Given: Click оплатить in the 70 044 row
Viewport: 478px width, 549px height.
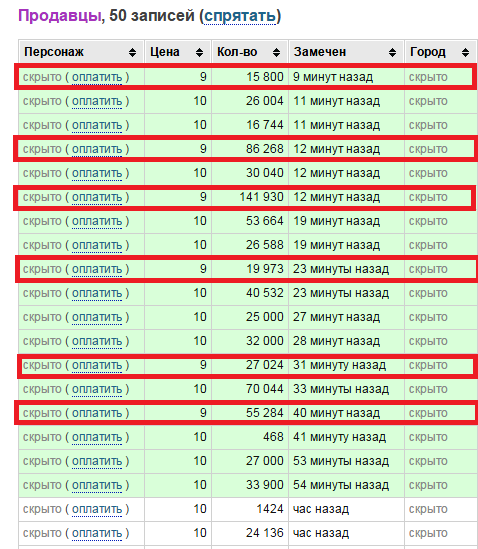Looking at the screenshot, I should [x=97, y=389].
